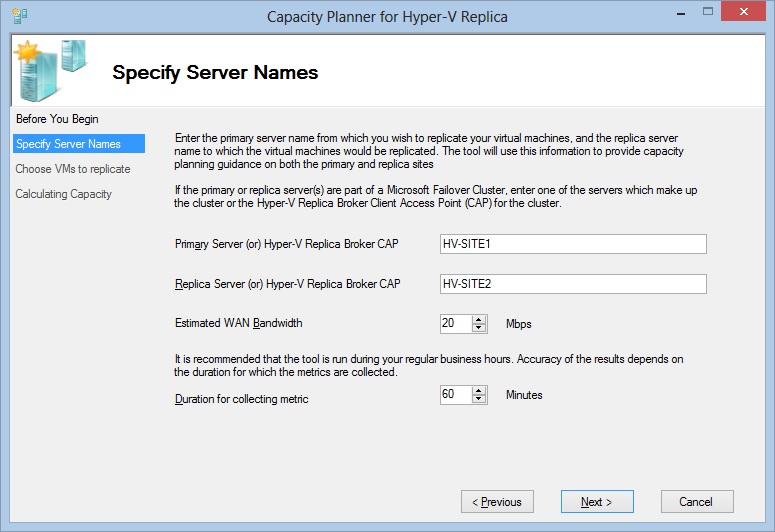Increase the metric collection duration
This screenshot has width=775, height=532.
pos(479,390)
